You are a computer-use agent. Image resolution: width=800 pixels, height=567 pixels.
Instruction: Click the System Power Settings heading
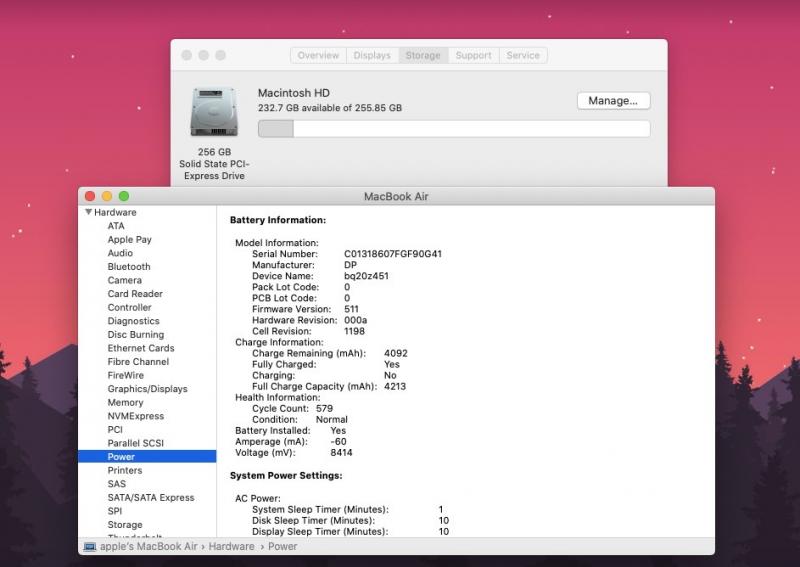click(x=286, y=476)
